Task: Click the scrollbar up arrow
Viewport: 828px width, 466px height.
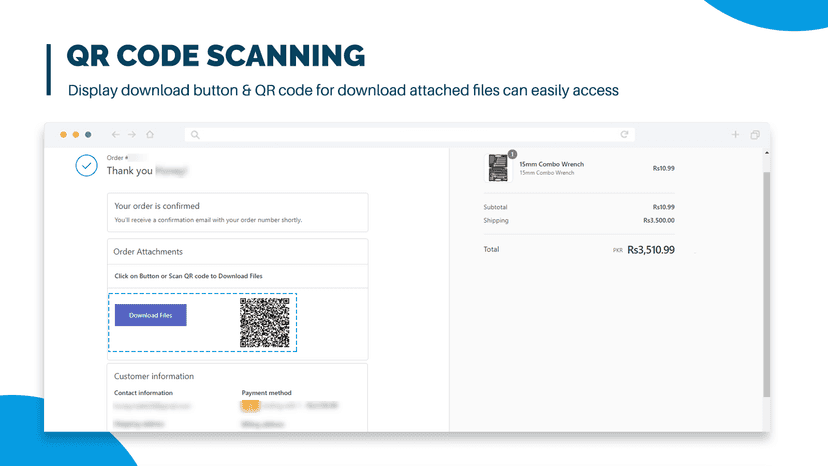Action: (767, 153)
